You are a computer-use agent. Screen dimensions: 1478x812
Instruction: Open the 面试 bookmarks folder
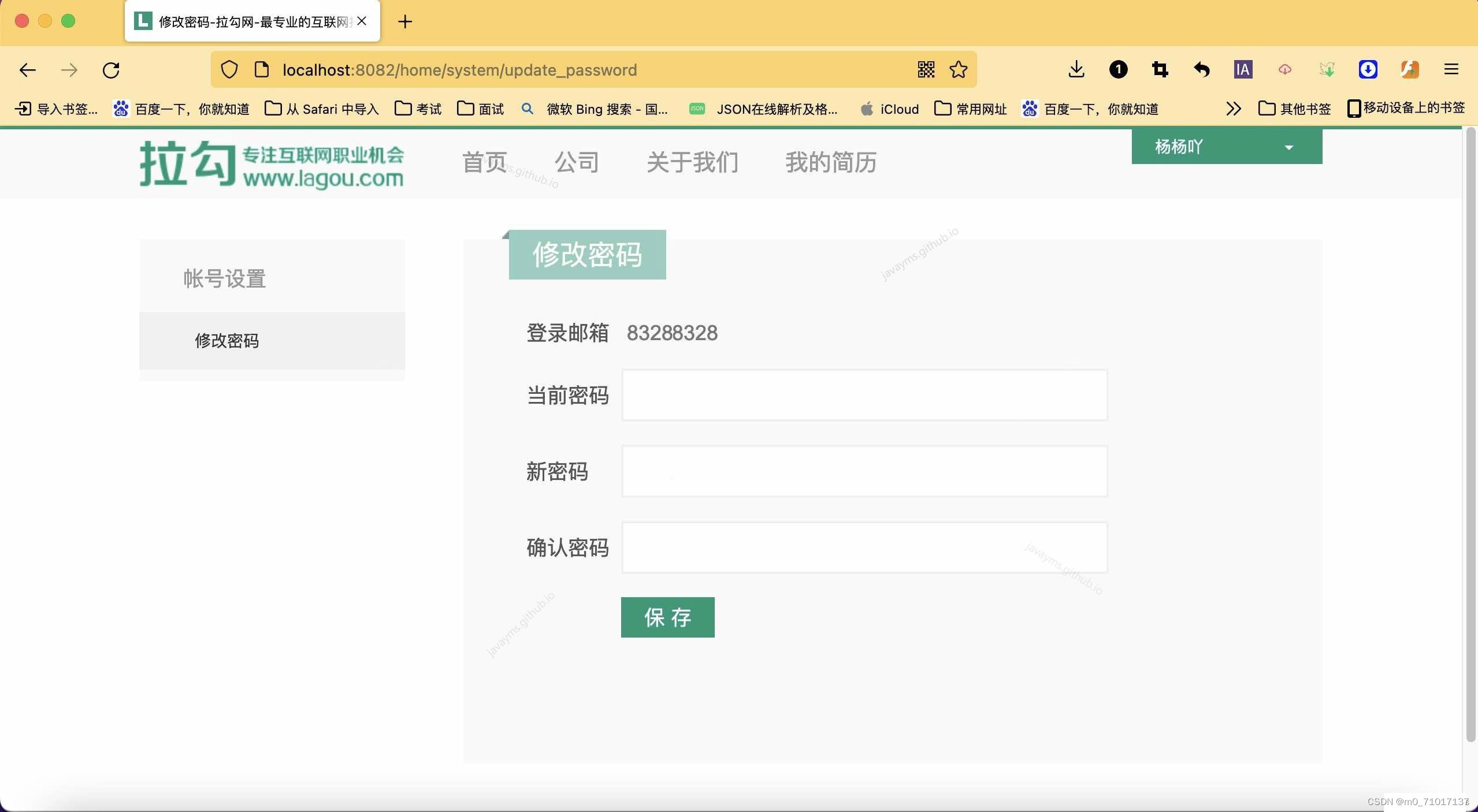click(x=481, y=109)
